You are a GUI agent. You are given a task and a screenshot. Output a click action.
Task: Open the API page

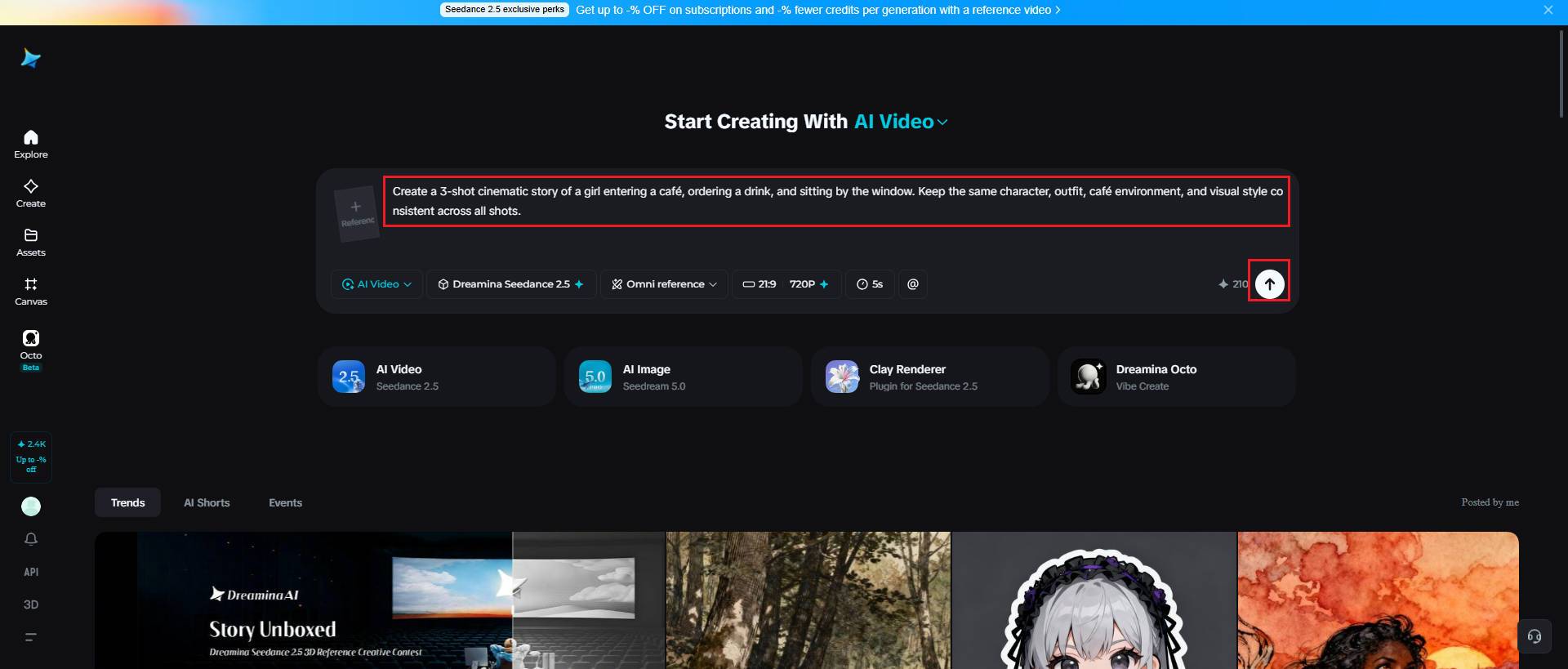[31, 572]
